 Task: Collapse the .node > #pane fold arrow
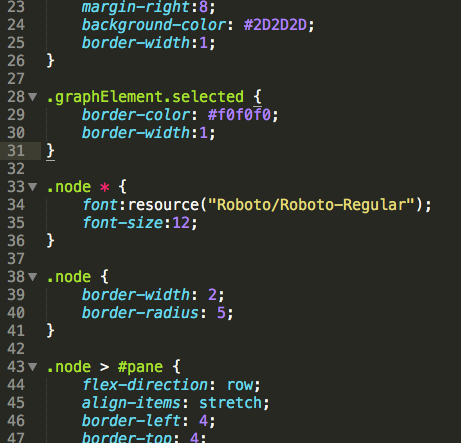pos(33,367)
